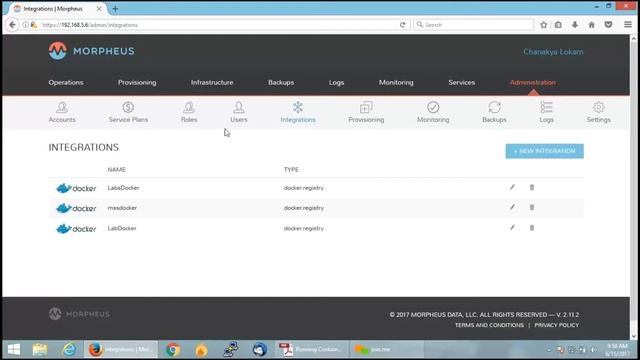Select the Integrations snowflake icon
The width and height of the screenshot is (640, 360).
click(x=298, y=107)
